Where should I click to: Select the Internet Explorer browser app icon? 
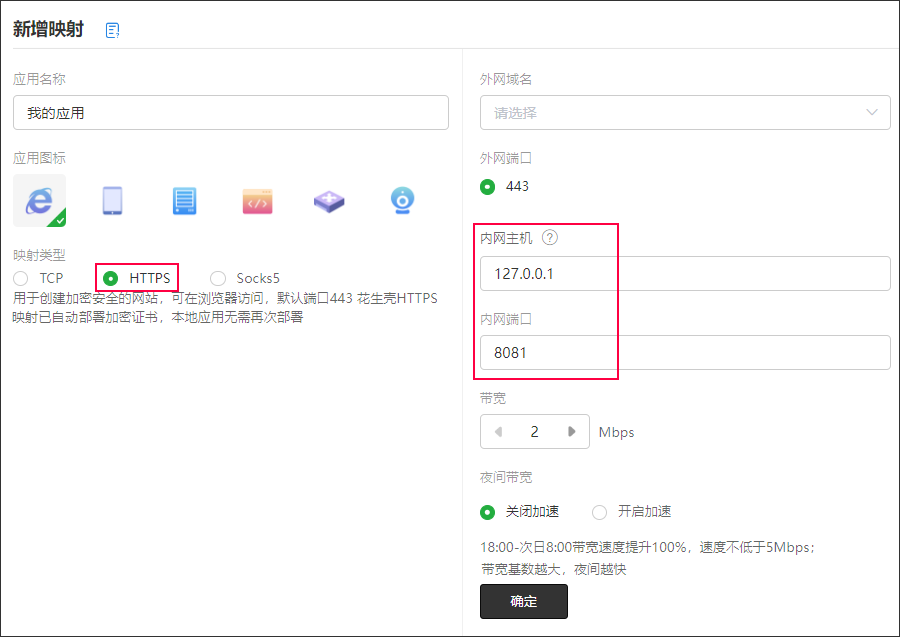tap(40, 200)
